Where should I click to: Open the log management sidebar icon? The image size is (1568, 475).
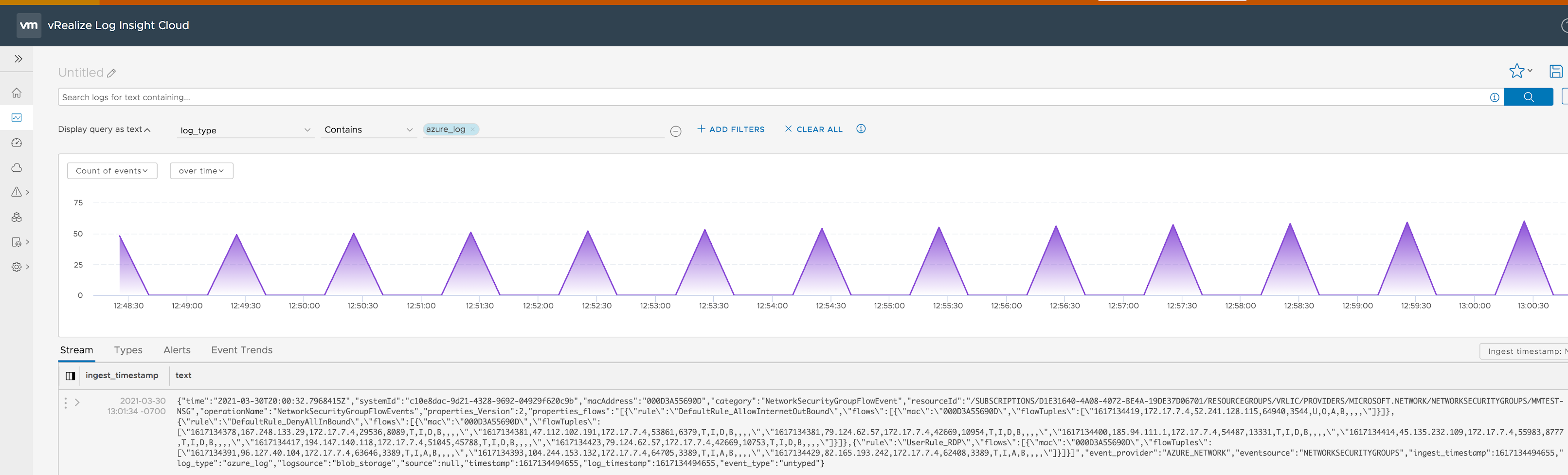(17, 242)
